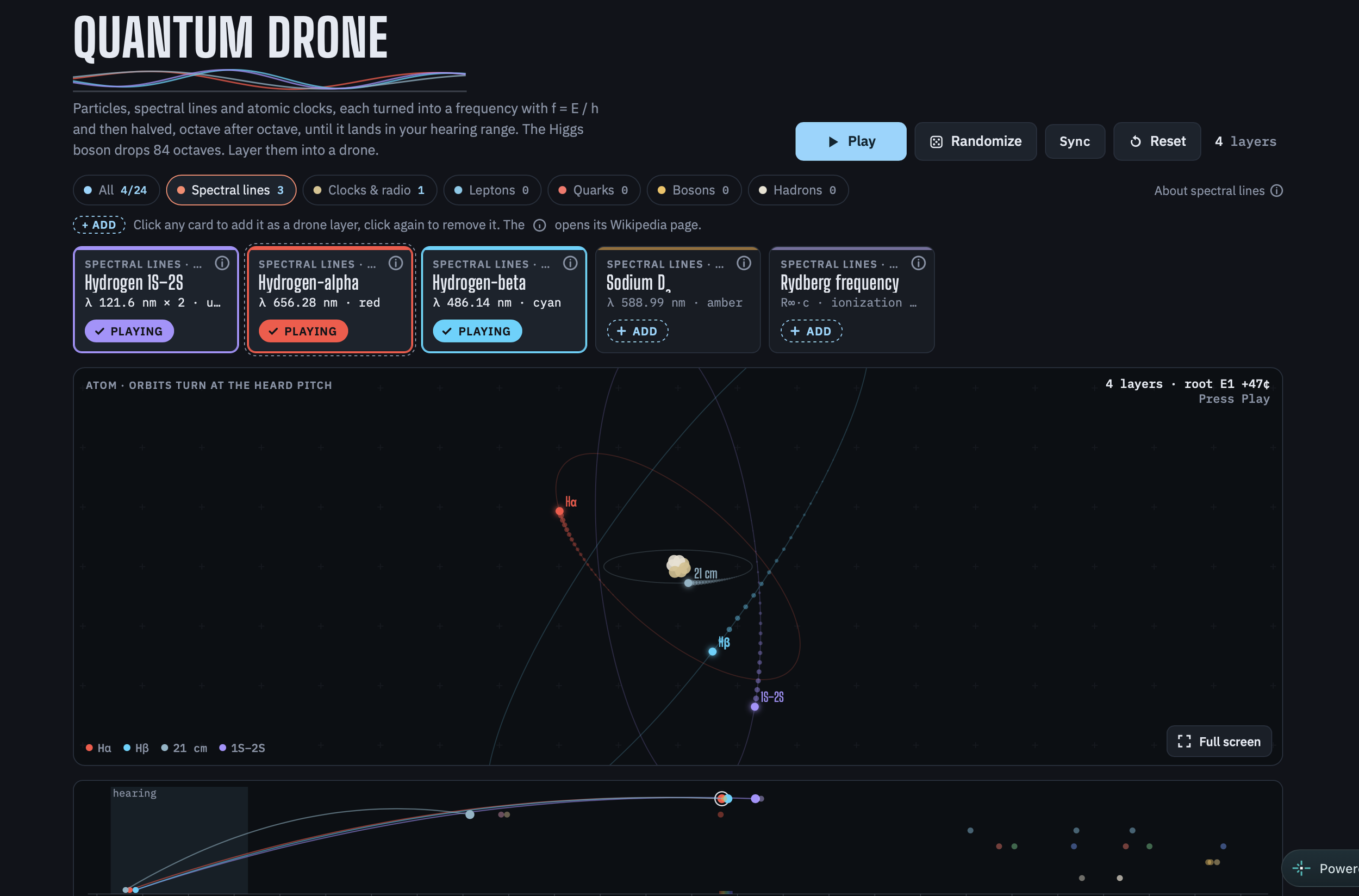
Task: Toggle off Hydrogen-beta PLAYING layer
Action: [477, 331]
